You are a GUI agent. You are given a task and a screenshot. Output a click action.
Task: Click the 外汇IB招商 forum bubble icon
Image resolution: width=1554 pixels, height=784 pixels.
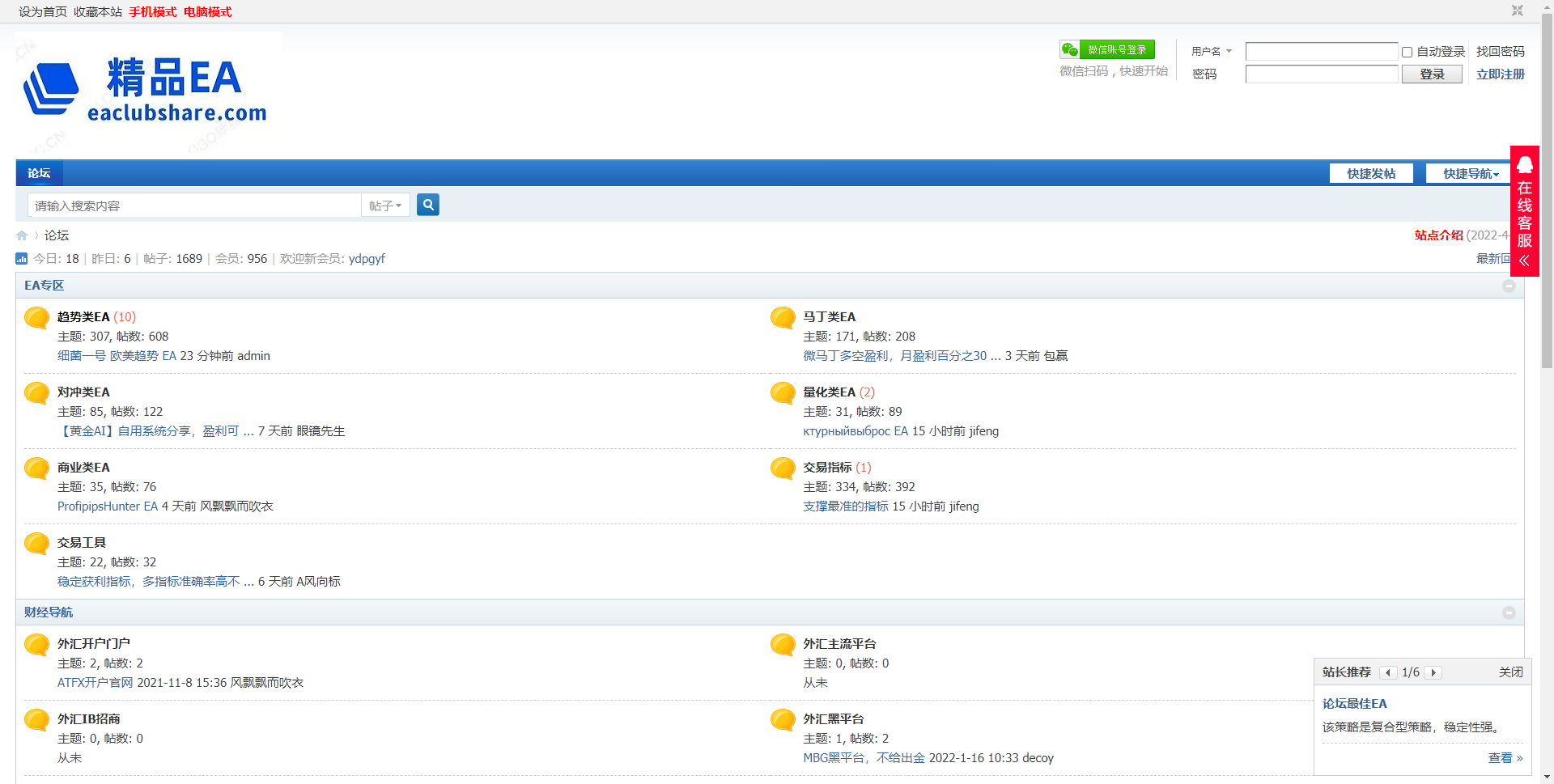click(37, 720)
